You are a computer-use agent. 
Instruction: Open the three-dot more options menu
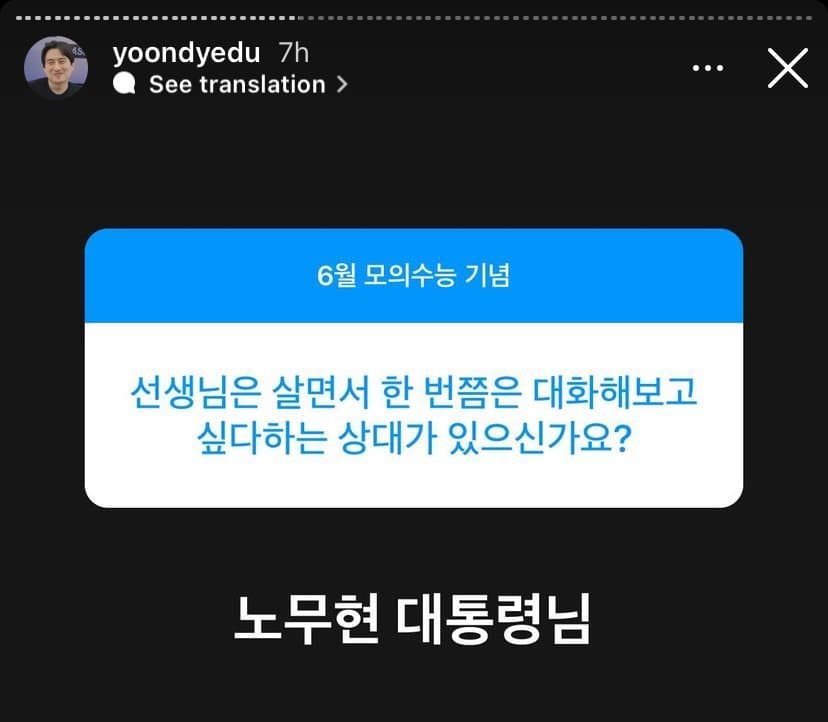coord(708,68)
